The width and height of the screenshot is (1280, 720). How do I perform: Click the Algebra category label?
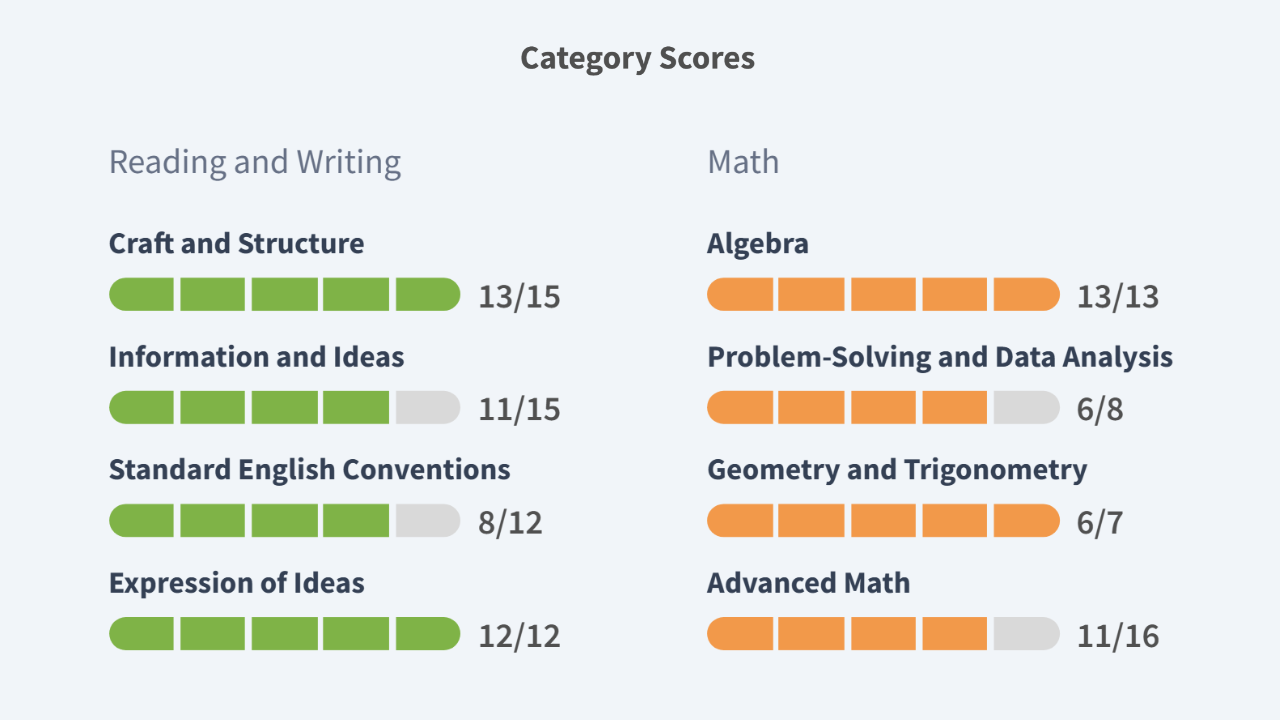(x=757, y=243)
